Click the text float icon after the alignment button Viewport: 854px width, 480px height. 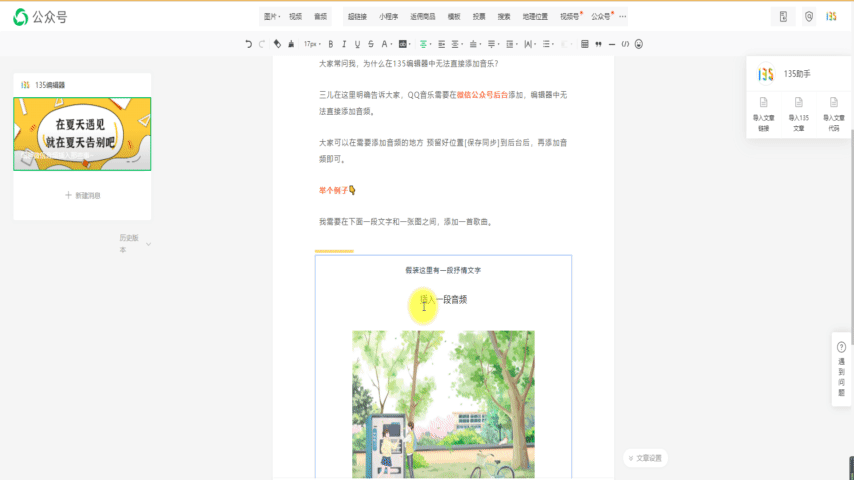pyautogui.click(x=442, y=44)
